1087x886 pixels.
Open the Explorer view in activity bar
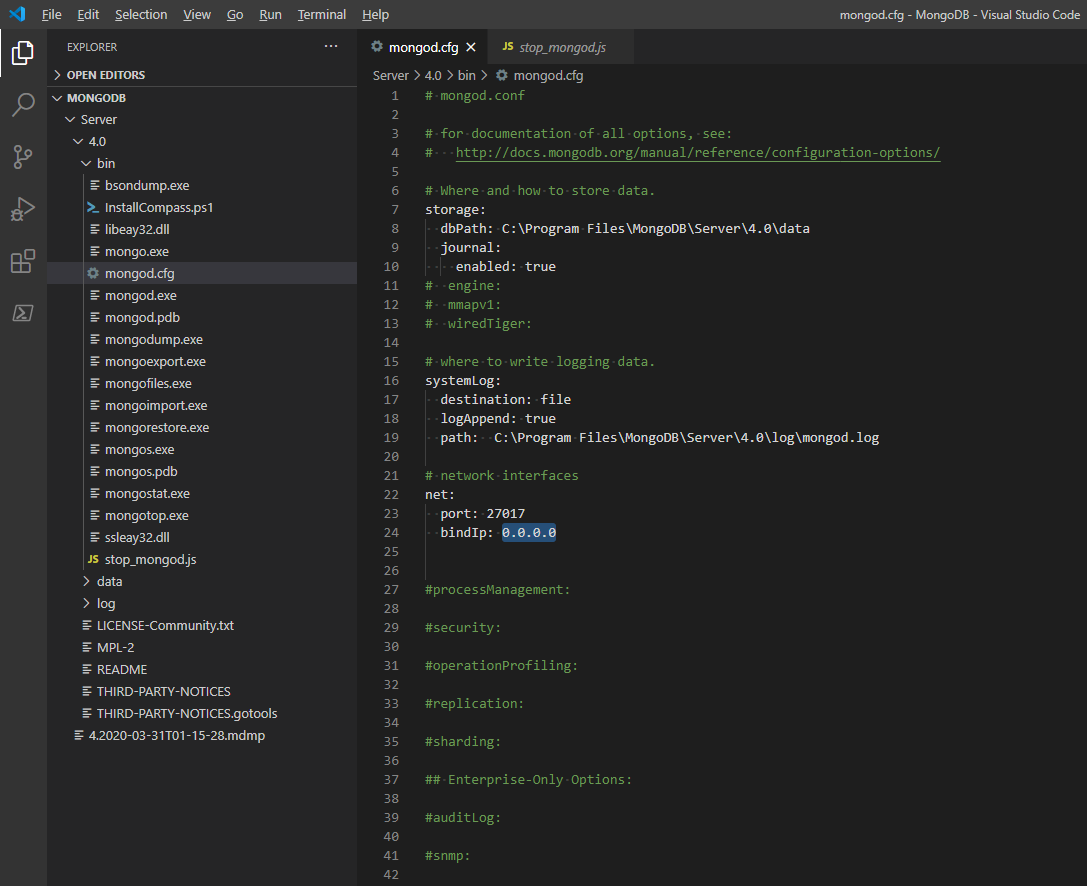23,53
